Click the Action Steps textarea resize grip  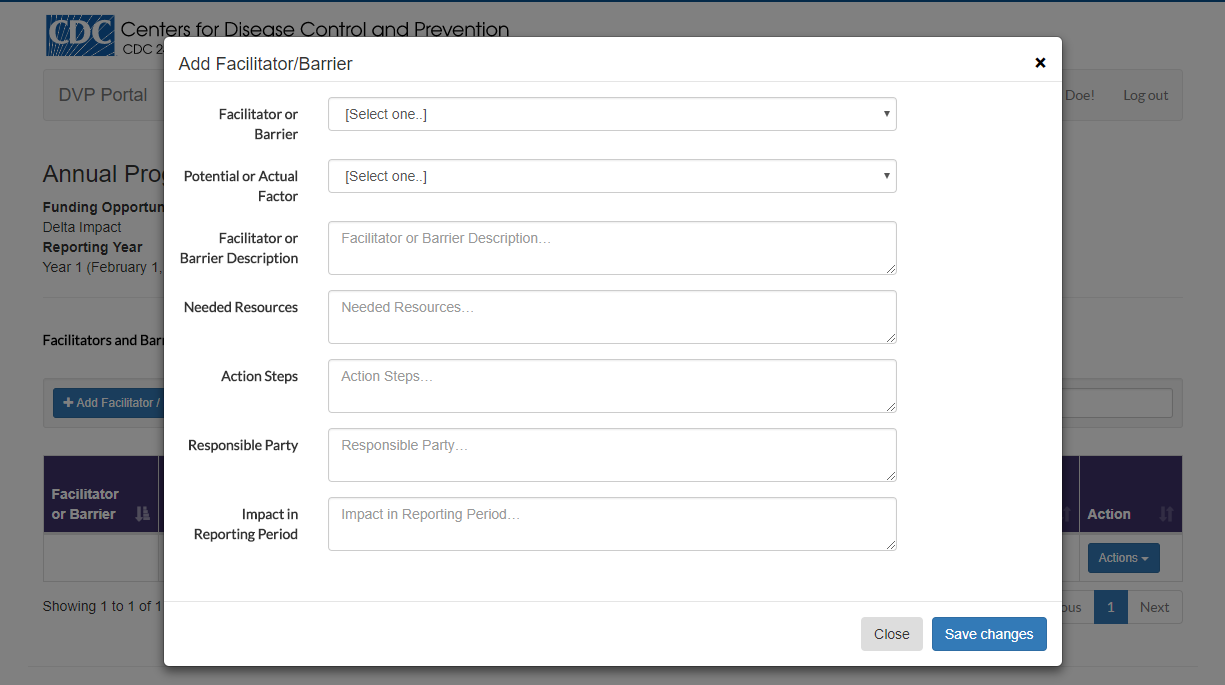(x=891, y=407)
